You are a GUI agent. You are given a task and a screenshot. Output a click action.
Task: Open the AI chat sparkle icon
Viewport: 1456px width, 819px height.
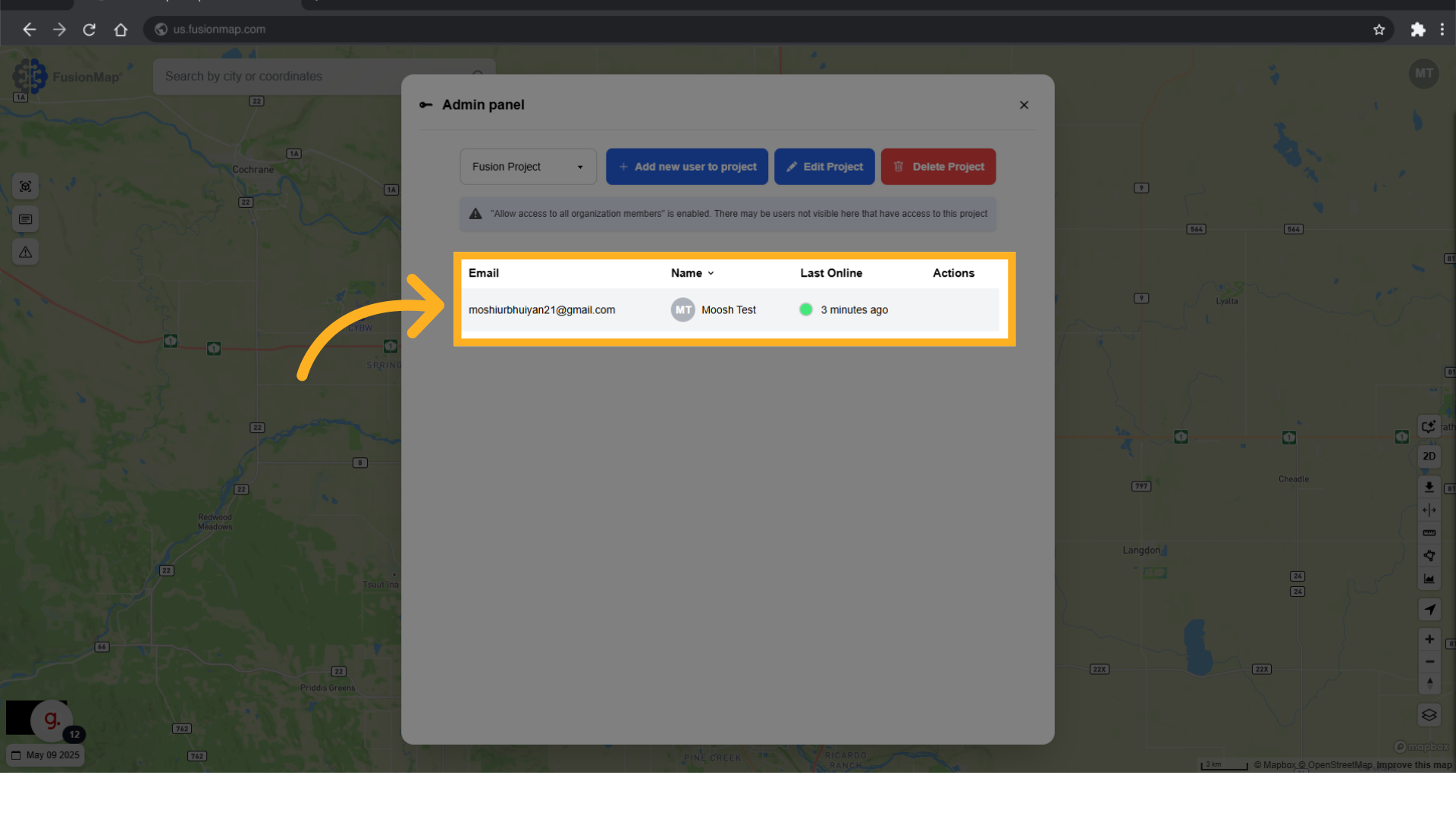pos(1429,426)
